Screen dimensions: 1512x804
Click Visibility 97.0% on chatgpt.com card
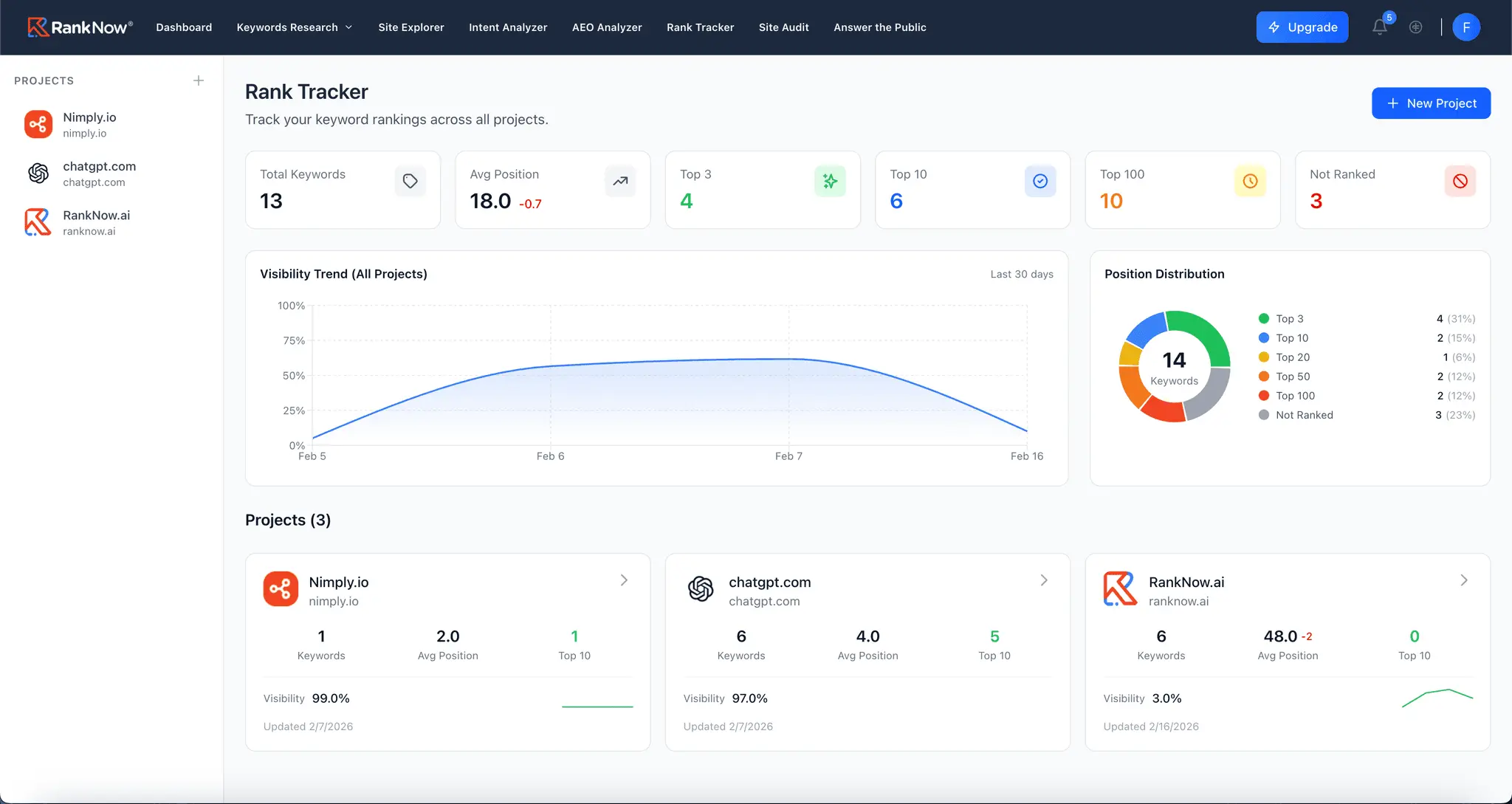click(725, 698)
